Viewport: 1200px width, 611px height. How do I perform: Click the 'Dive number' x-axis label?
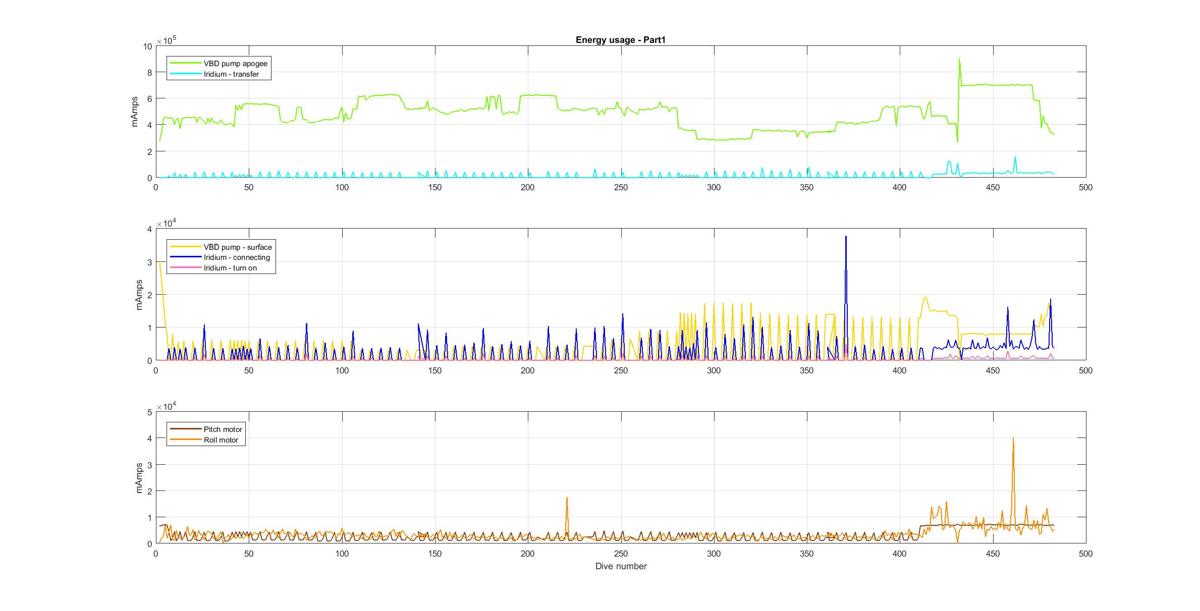coord(621,567)
